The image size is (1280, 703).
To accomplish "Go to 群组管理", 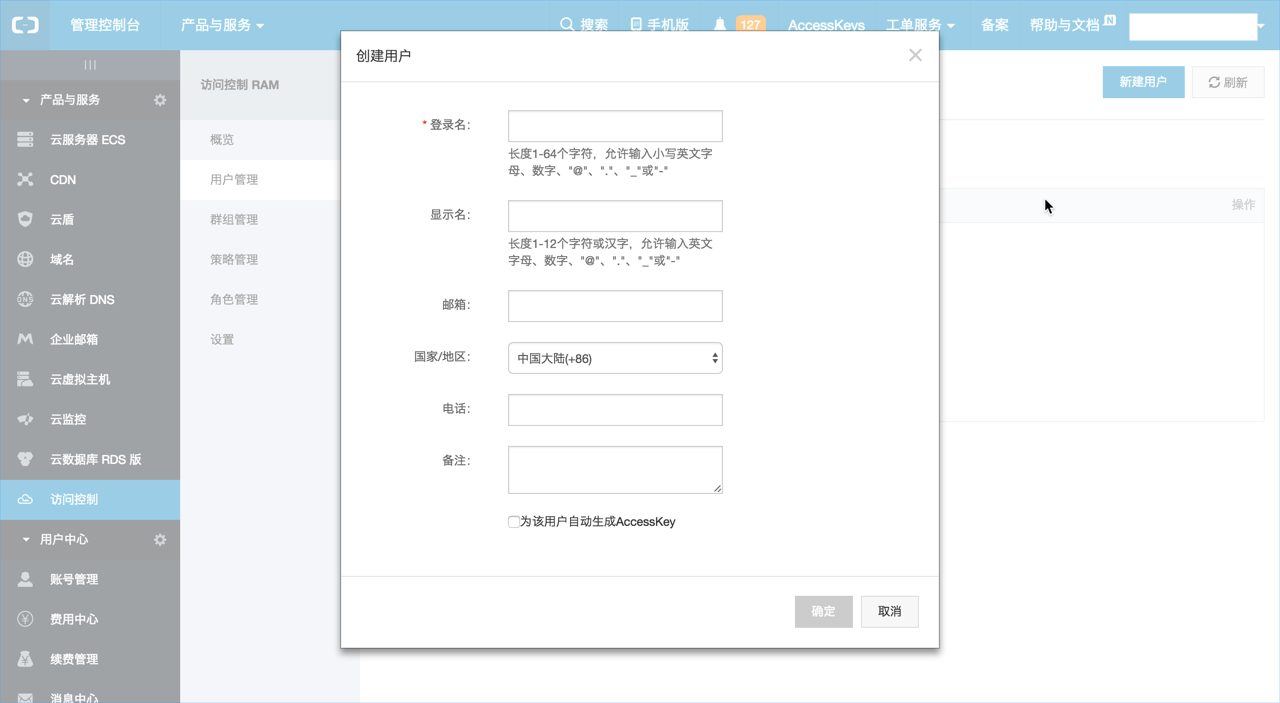I will click(x=234, y=220).
